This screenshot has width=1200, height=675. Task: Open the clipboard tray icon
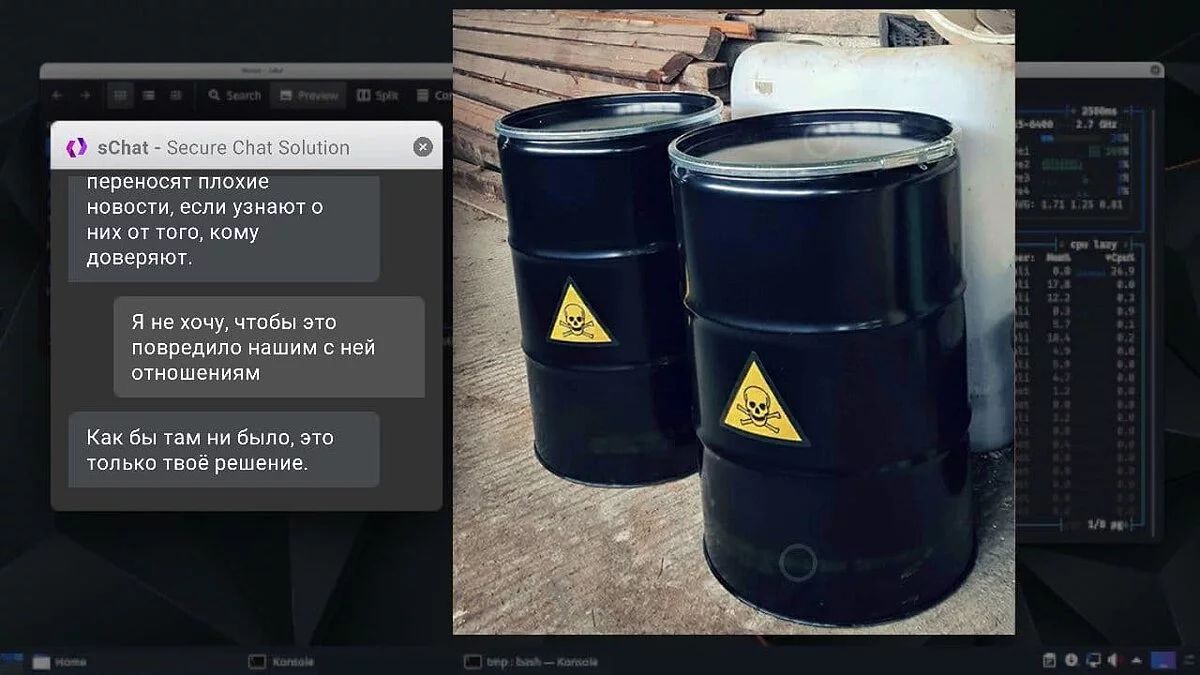(1049, 660)
